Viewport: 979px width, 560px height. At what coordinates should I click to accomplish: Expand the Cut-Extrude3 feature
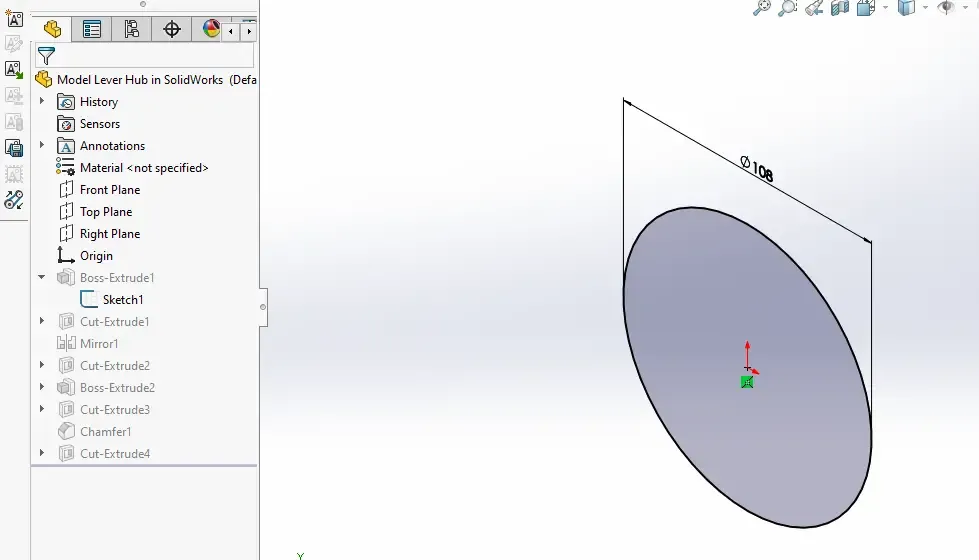pos(42,409)
